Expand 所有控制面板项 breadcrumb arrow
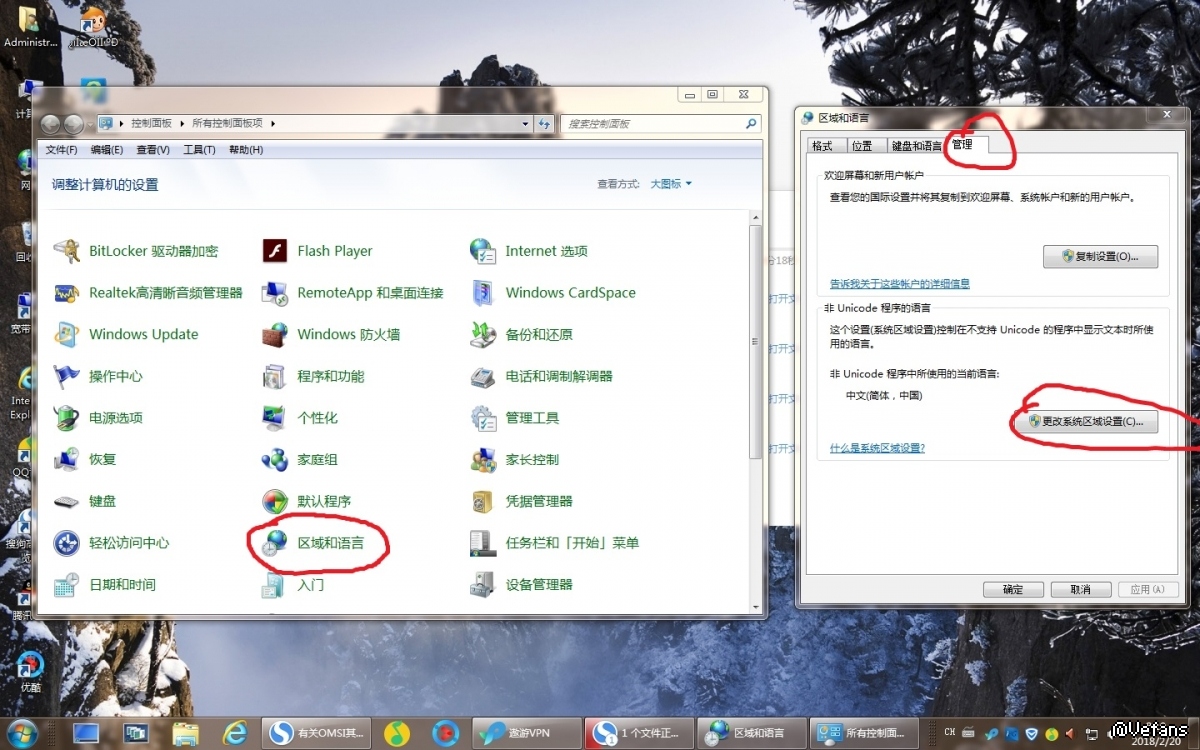Viewport: 1200px width, 750px height. point(272,124)
